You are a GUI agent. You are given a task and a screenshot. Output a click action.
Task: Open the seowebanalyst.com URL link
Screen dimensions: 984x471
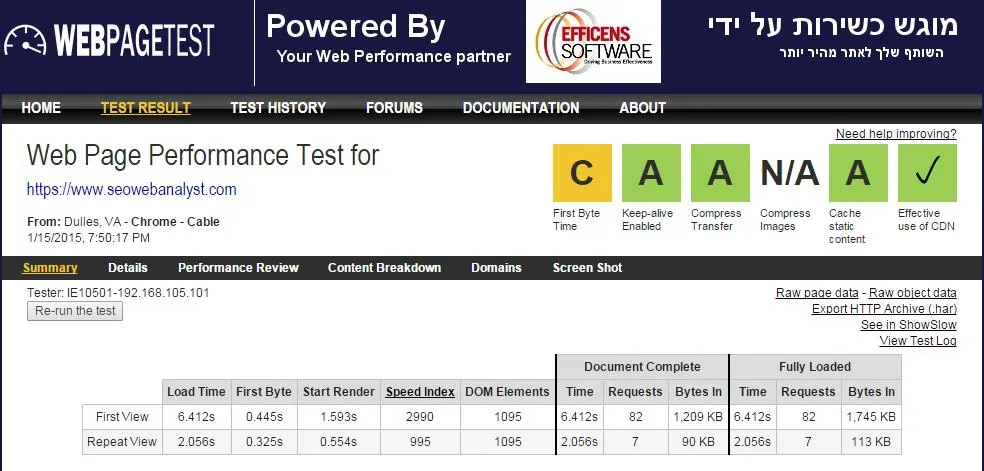(131, 189)
